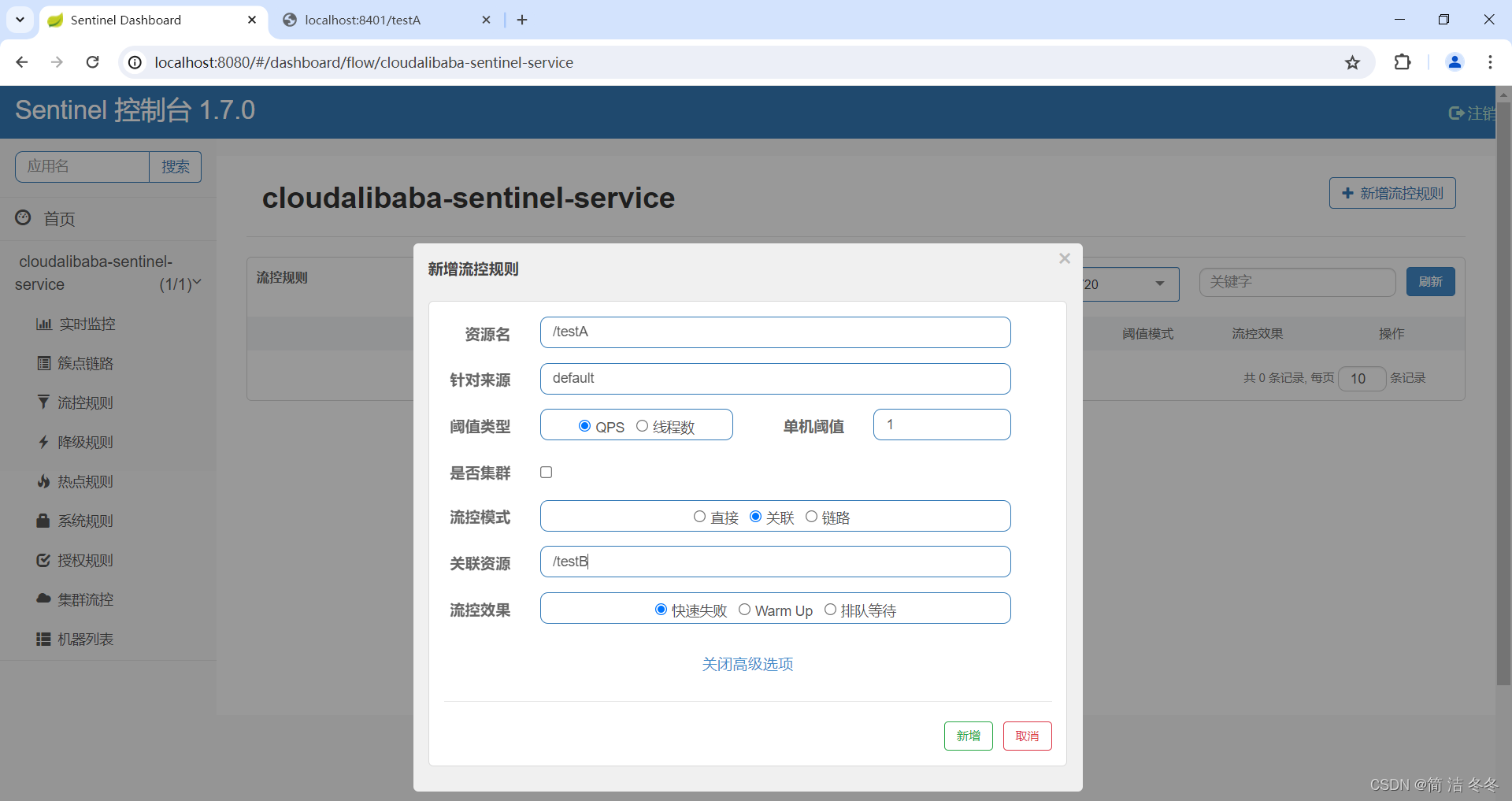
Task: Click the 刷新 button
Action: pyautogui.click(x=1430, y=282)
